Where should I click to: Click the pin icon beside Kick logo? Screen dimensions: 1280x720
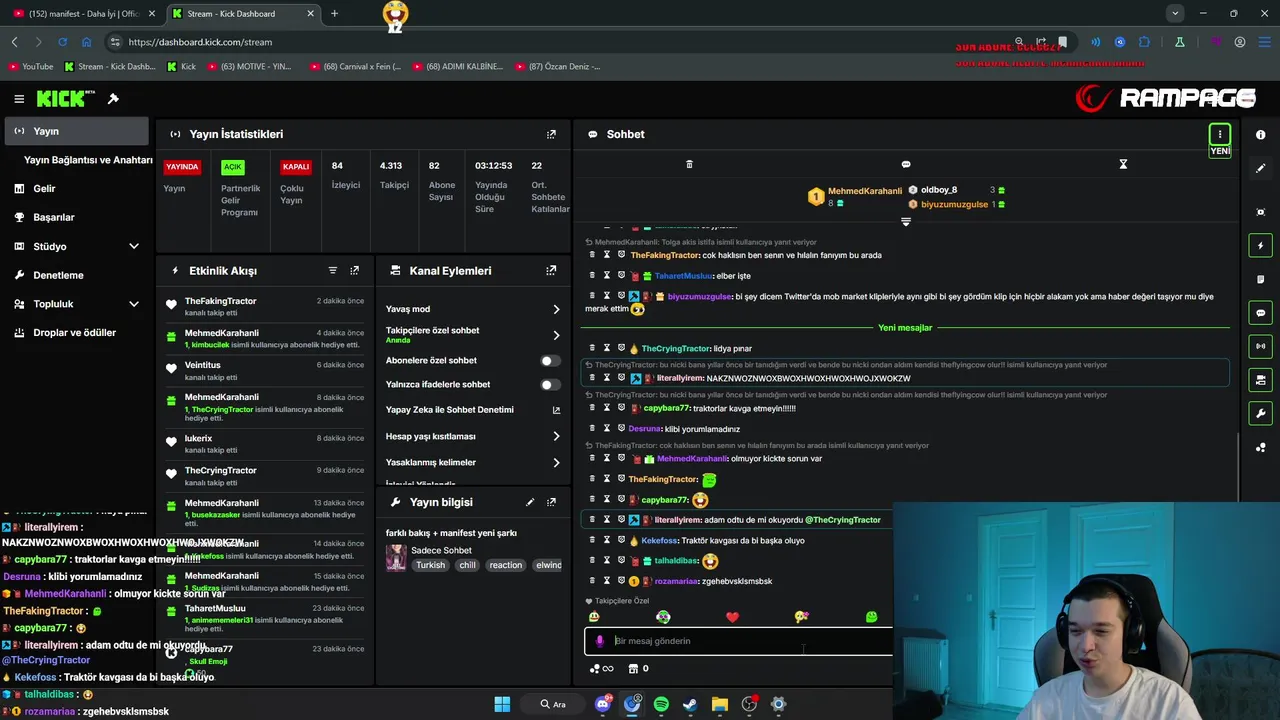coord(113,99)
